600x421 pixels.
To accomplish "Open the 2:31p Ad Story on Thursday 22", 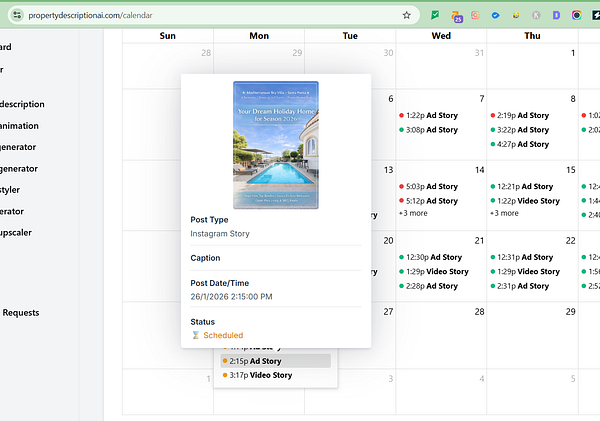I will tap(520, 286).
